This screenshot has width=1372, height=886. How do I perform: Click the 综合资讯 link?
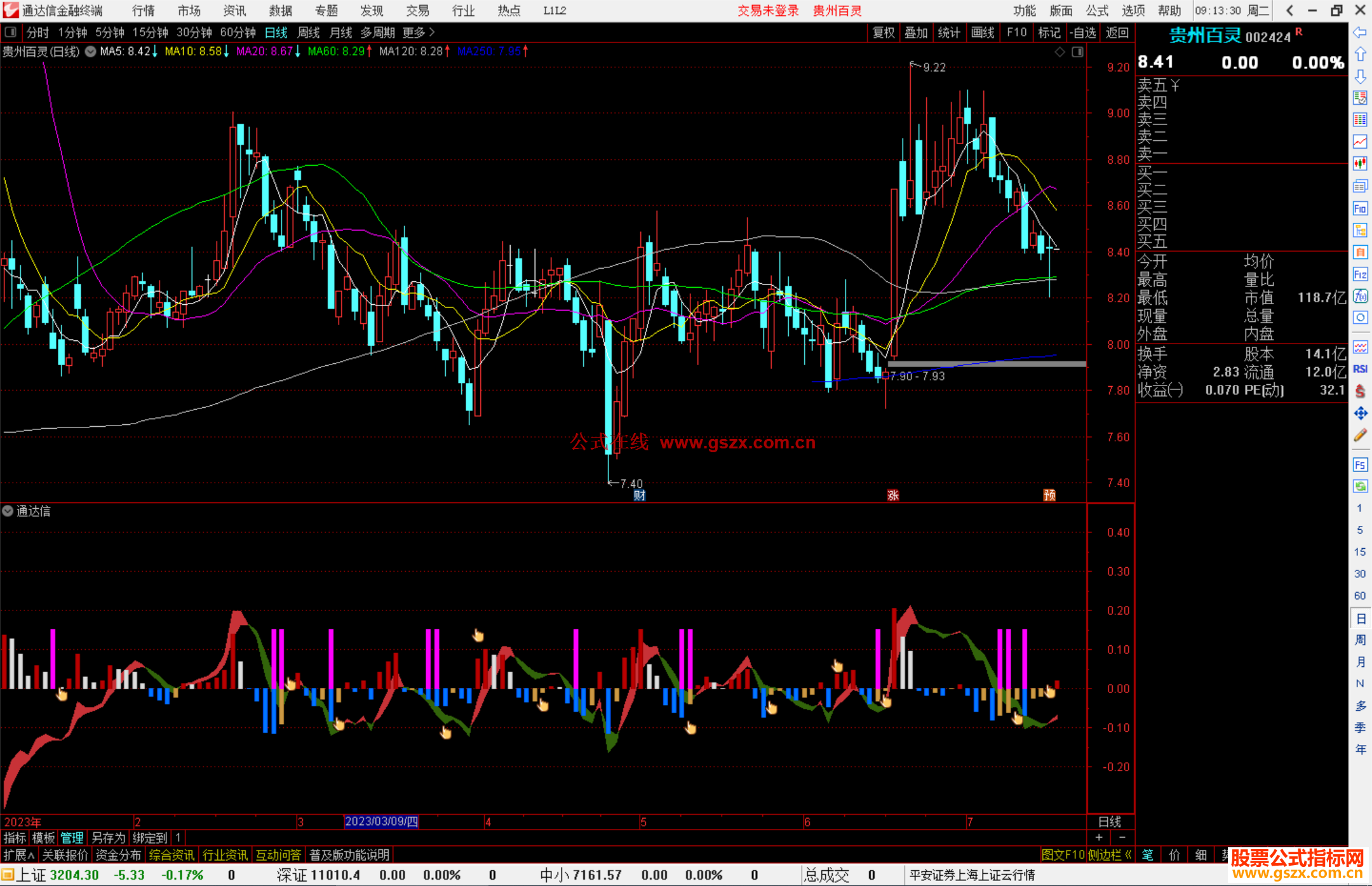tap(171, 855)
